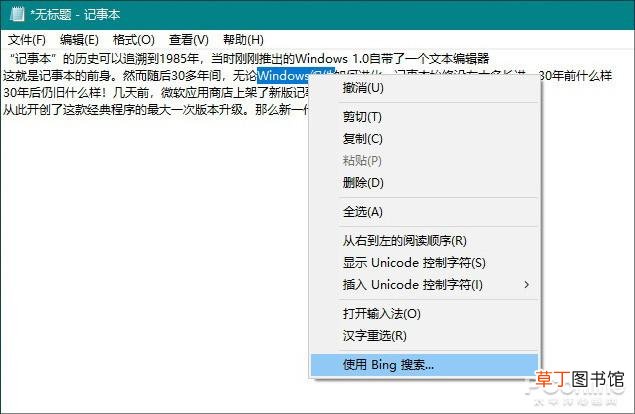The height and width of the screenshot is (414, 635).
Task: Select 汉字重选(R) option
Action: point(424,336)
